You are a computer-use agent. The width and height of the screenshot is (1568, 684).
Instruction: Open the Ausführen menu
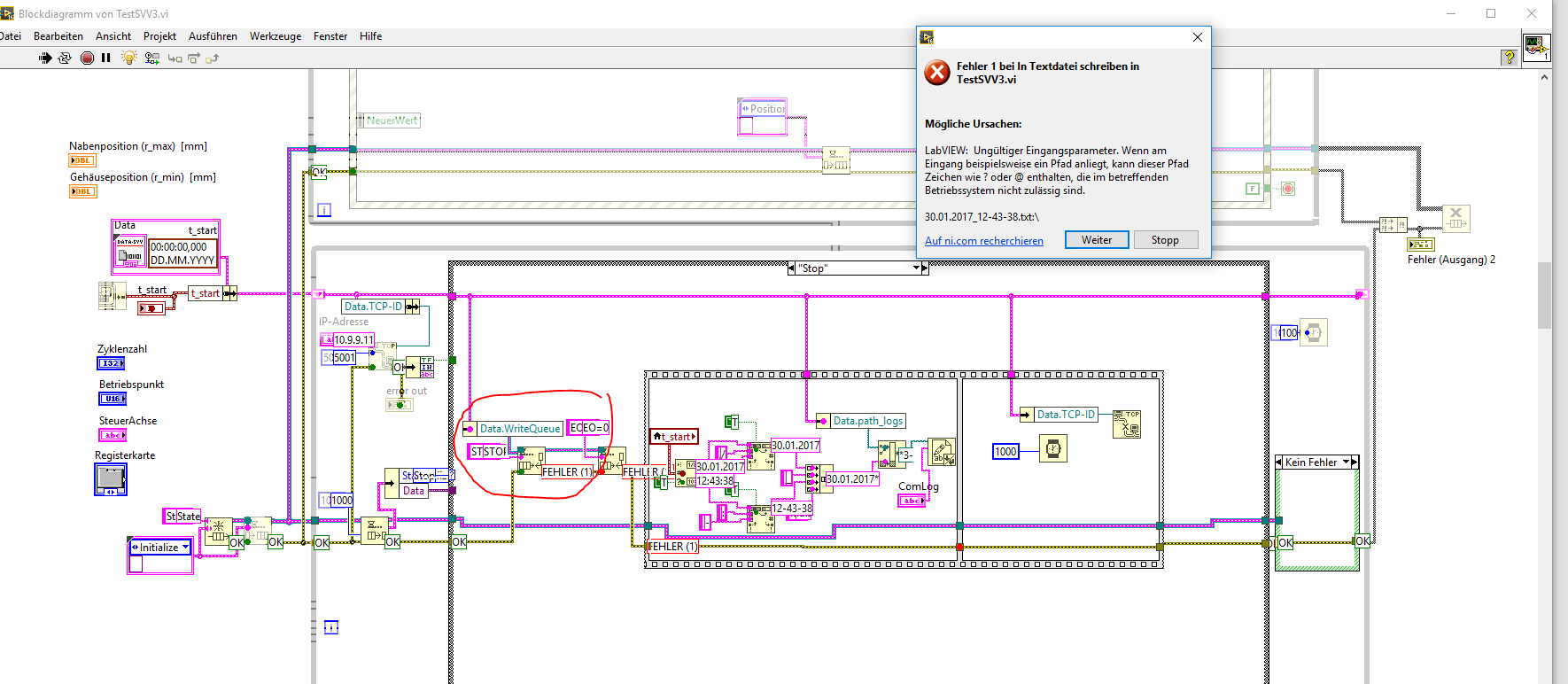[x=213, y=36]
